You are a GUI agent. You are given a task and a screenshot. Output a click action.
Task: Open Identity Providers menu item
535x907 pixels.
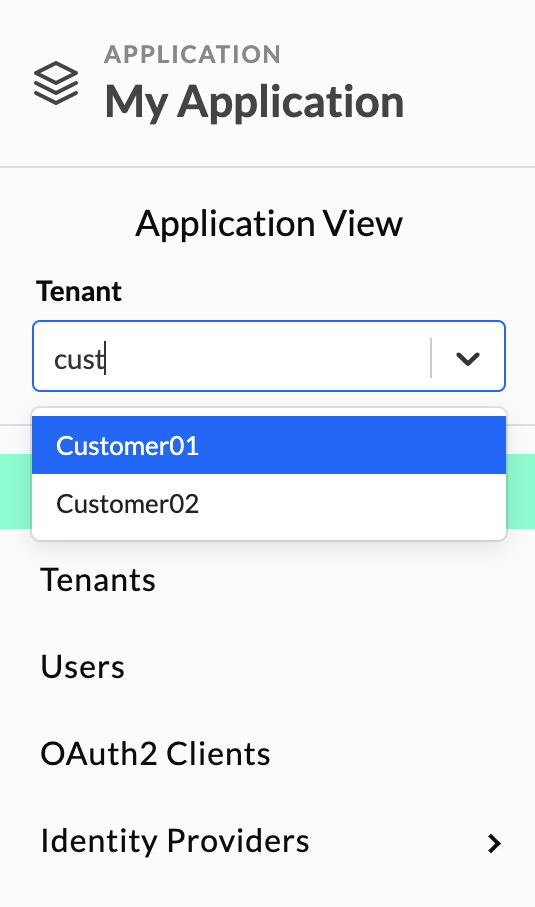tap(175, 840)
